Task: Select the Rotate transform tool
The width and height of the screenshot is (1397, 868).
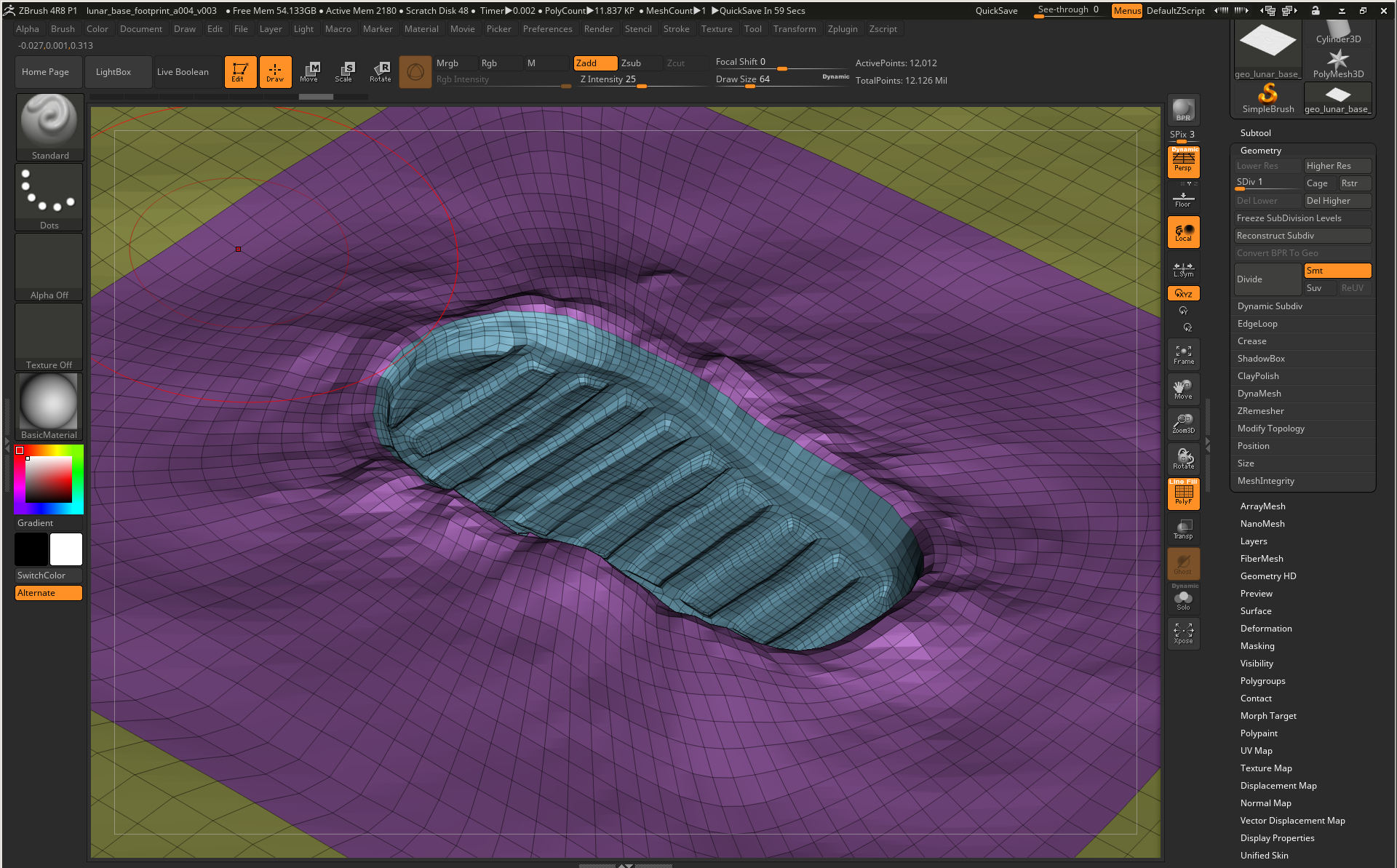Action: [x=380, y=71]
